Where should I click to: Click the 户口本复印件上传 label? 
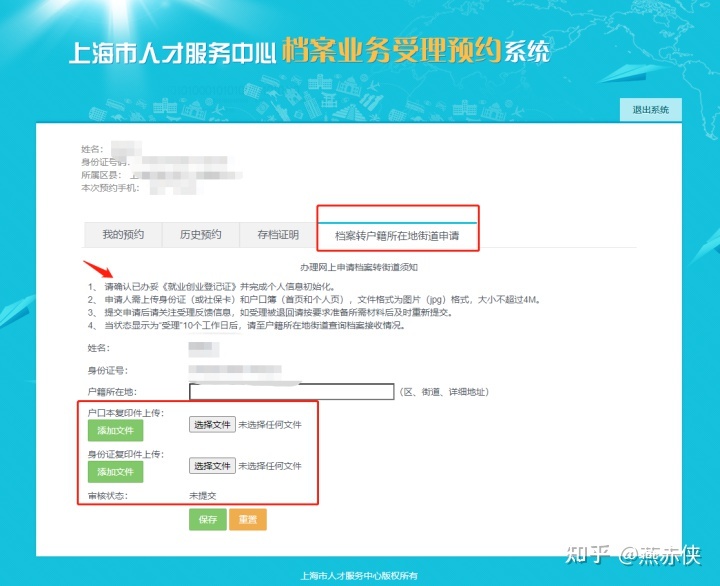click(126, 413)
